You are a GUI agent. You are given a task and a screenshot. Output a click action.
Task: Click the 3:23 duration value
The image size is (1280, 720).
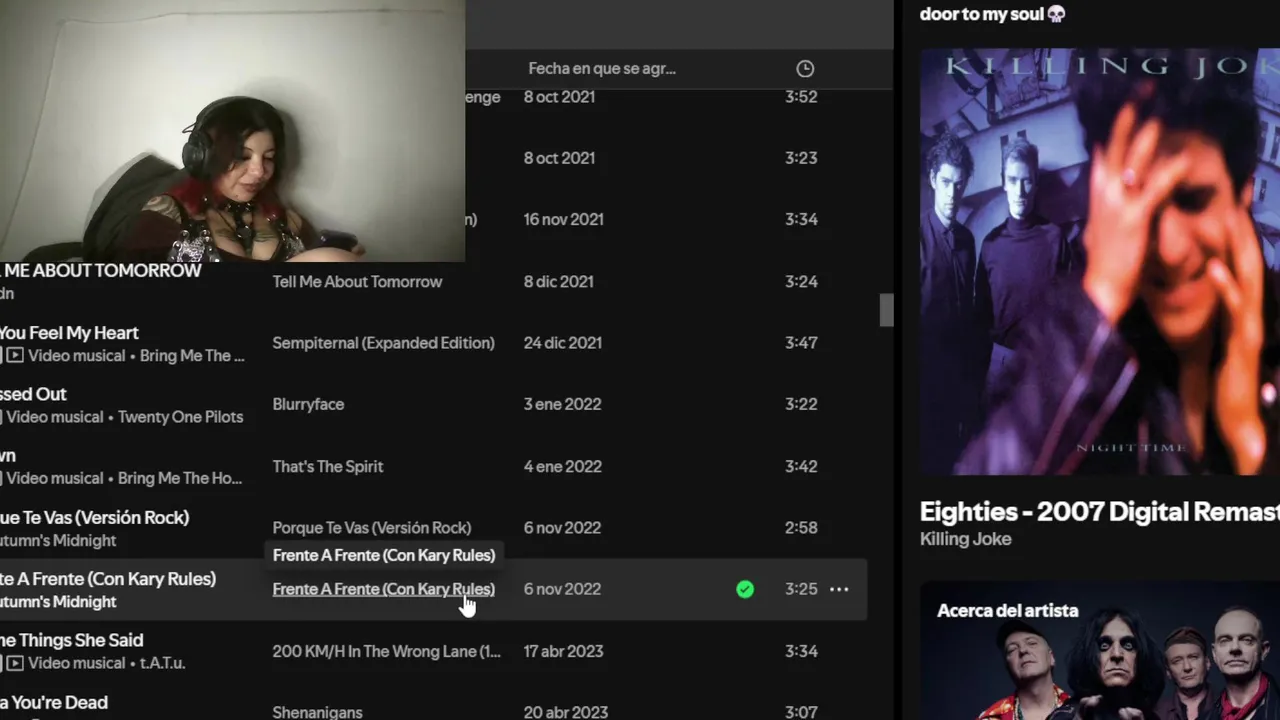pos(801,158)
